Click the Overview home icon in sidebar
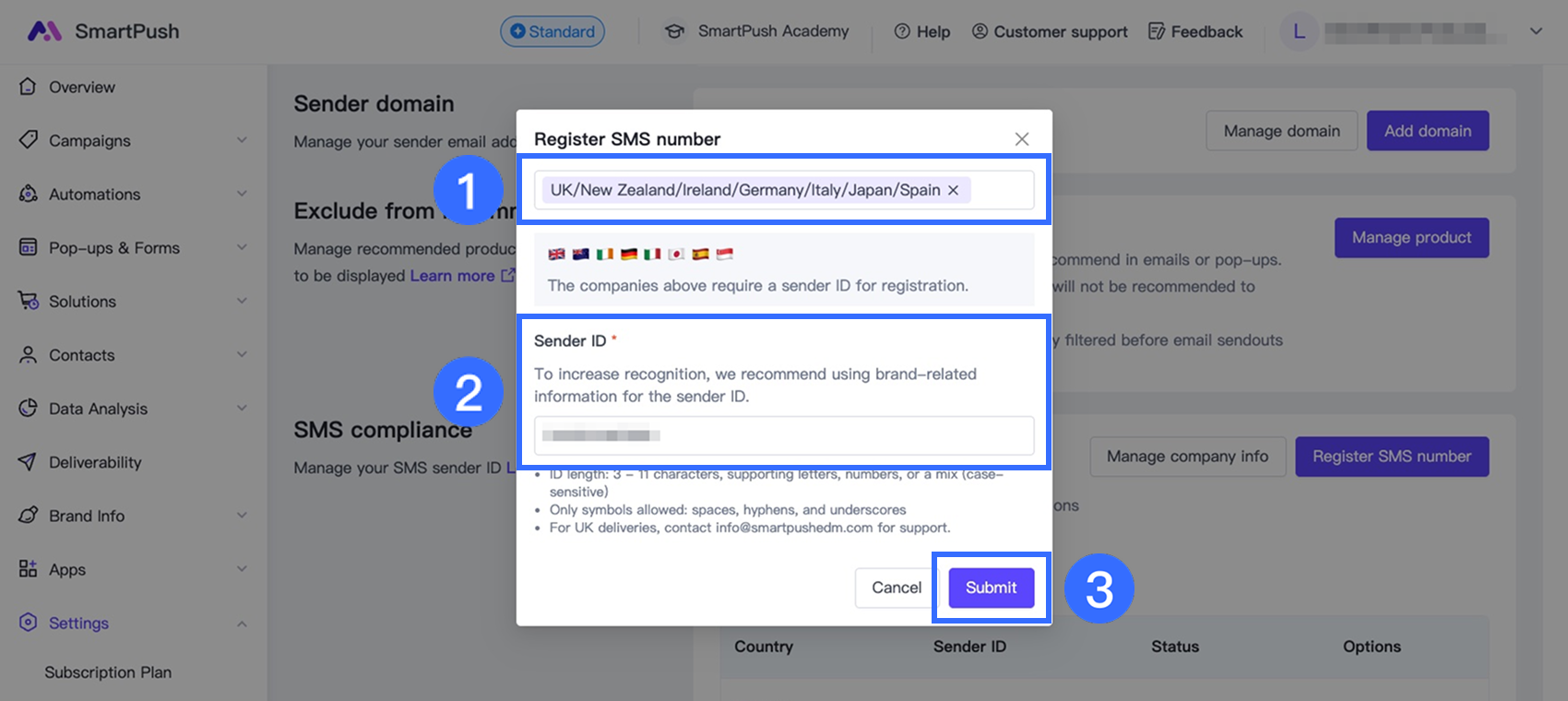 28,87
